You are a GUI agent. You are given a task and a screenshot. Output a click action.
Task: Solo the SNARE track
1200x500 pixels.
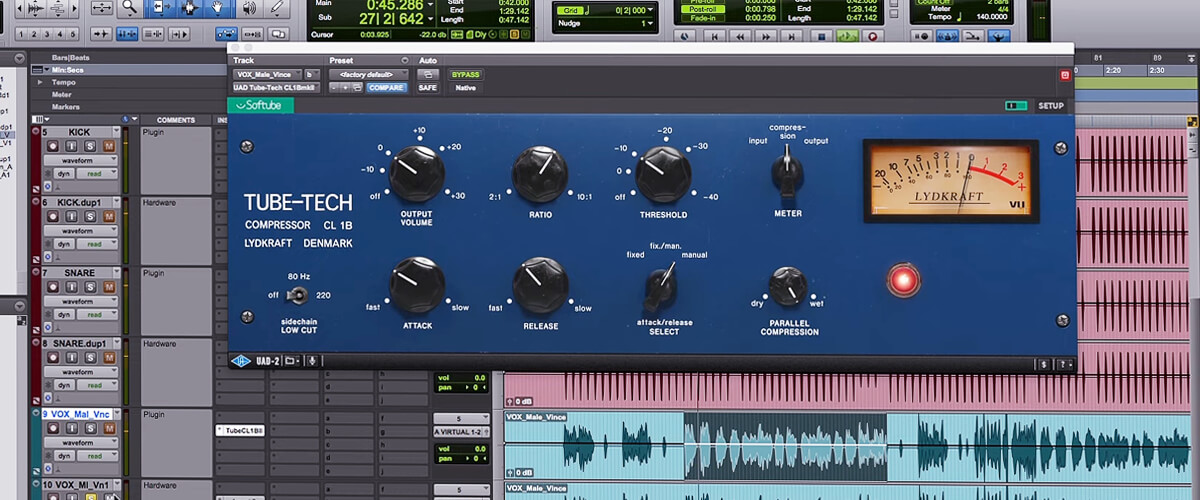pos(90,287)
